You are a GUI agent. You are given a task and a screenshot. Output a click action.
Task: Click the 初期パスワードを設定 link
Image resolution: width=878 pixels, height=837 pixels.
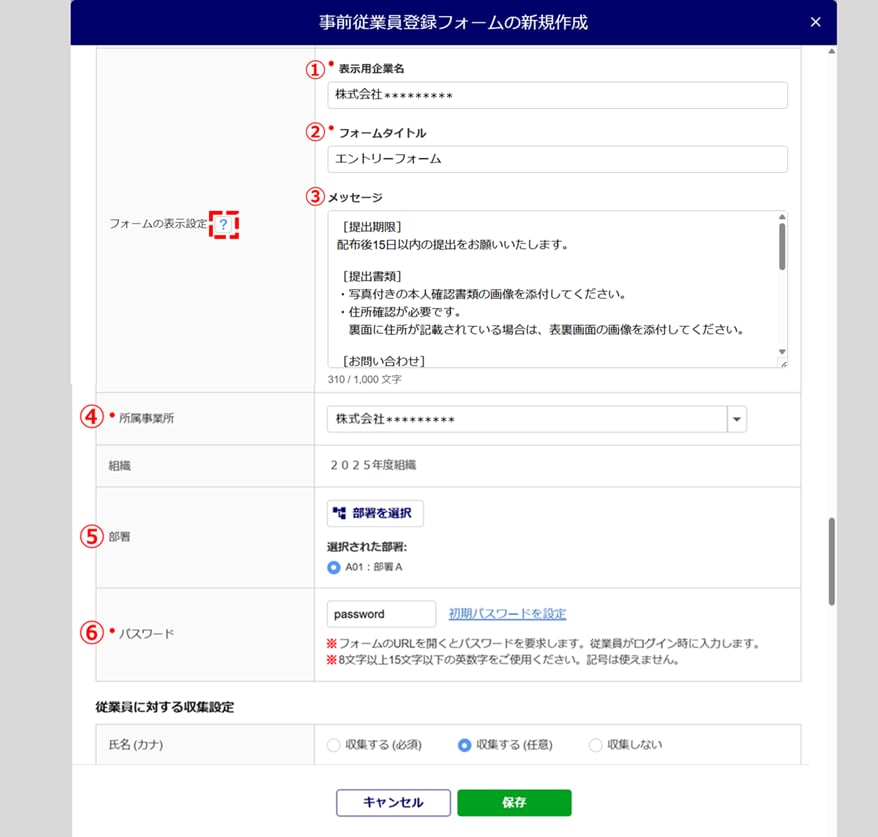click(507, 614)
